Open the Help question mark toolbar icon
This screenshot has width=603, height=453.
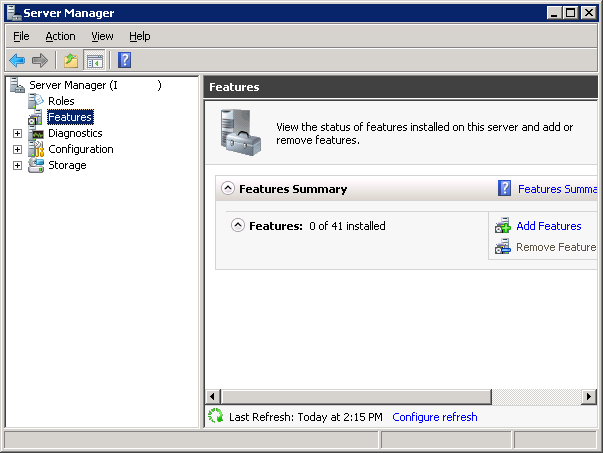pyautogui.click(x=124, y=60)
